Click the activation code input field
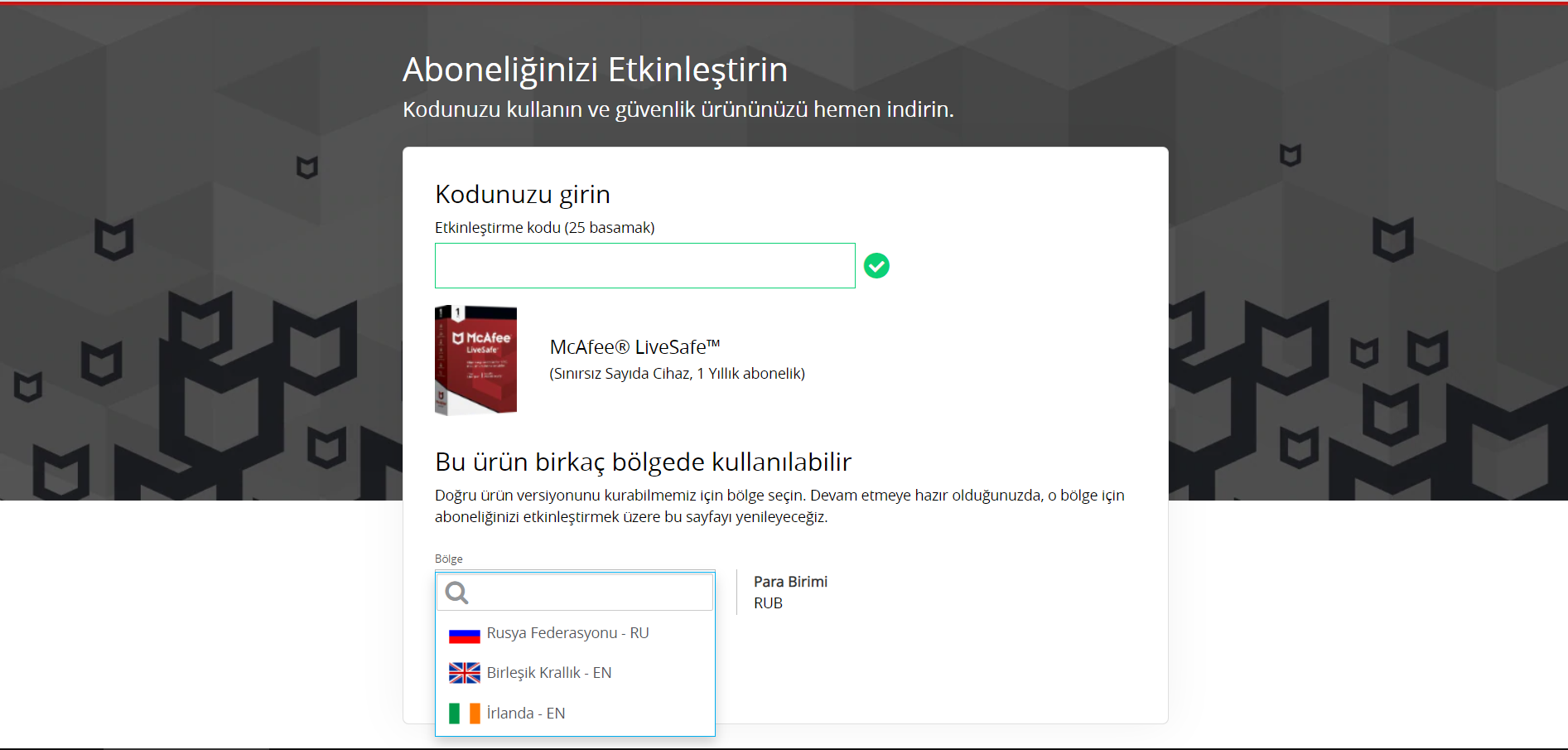 (644, 265)
